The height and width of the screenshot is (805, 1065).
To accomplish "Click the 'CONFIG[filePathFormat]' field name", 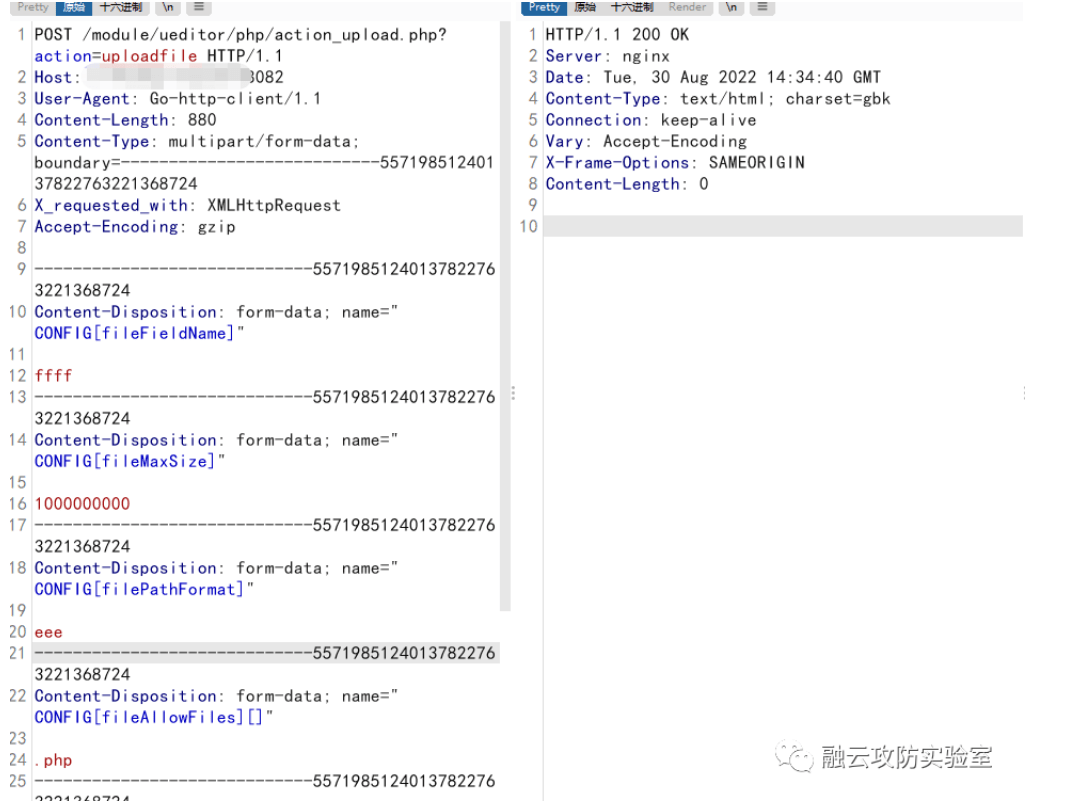I will [139, 589].
